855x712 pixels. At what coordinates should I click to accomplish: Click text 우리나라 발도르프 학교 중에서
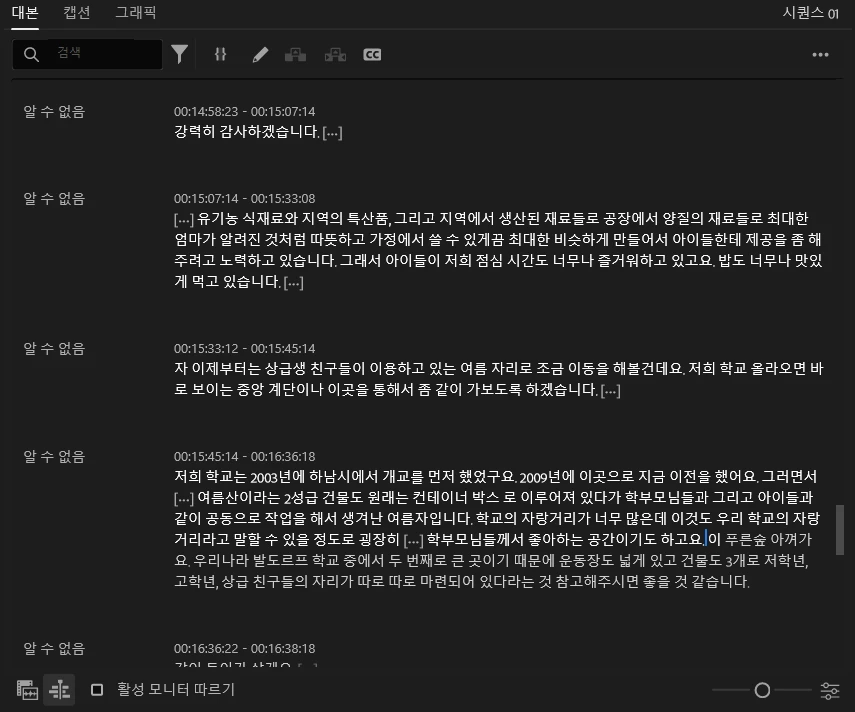click(290, 560)
